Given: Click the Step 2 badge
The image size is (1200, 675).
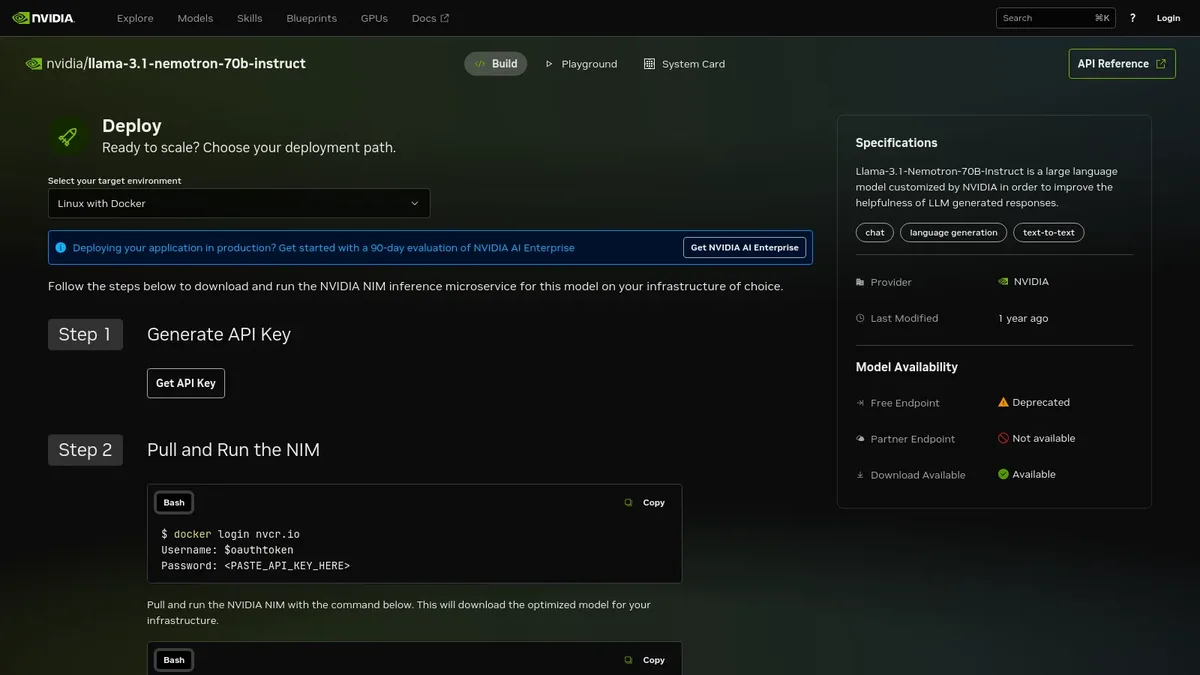Looking at the screenshot, I should point(85,450).
